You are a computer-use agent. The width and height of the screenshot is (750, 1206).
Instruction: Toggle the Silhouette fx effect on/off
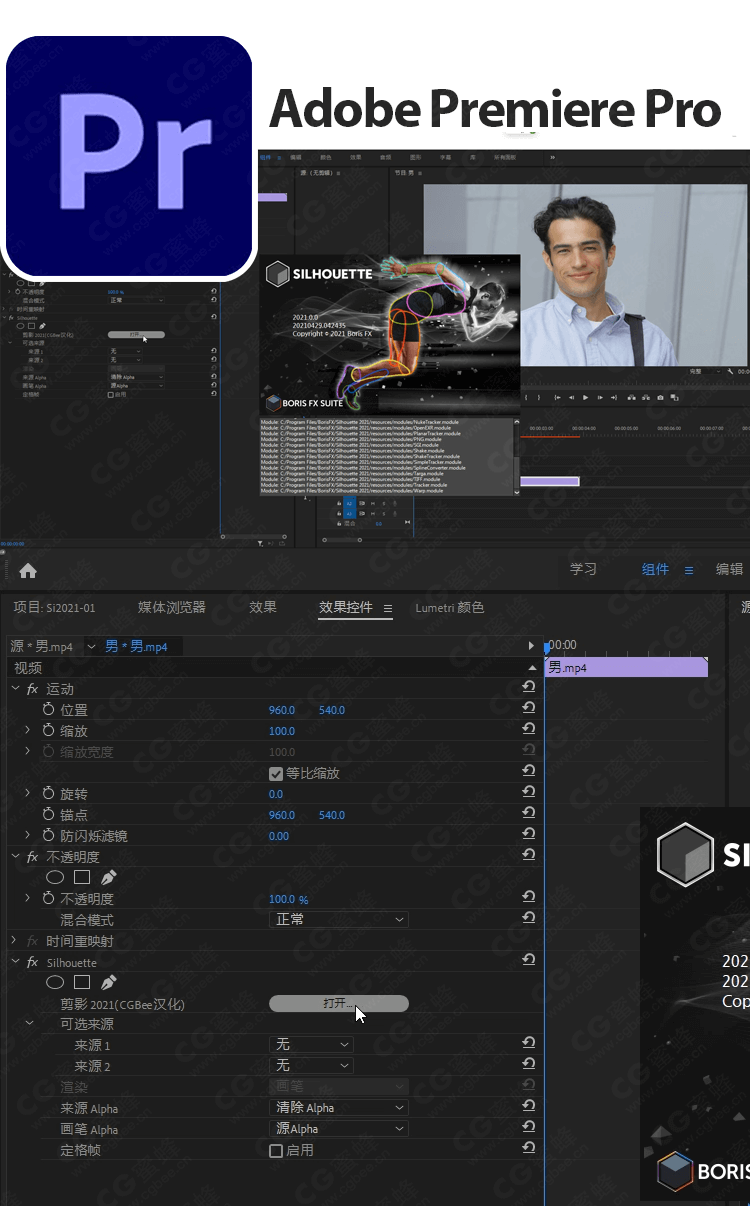pos(32,962)
